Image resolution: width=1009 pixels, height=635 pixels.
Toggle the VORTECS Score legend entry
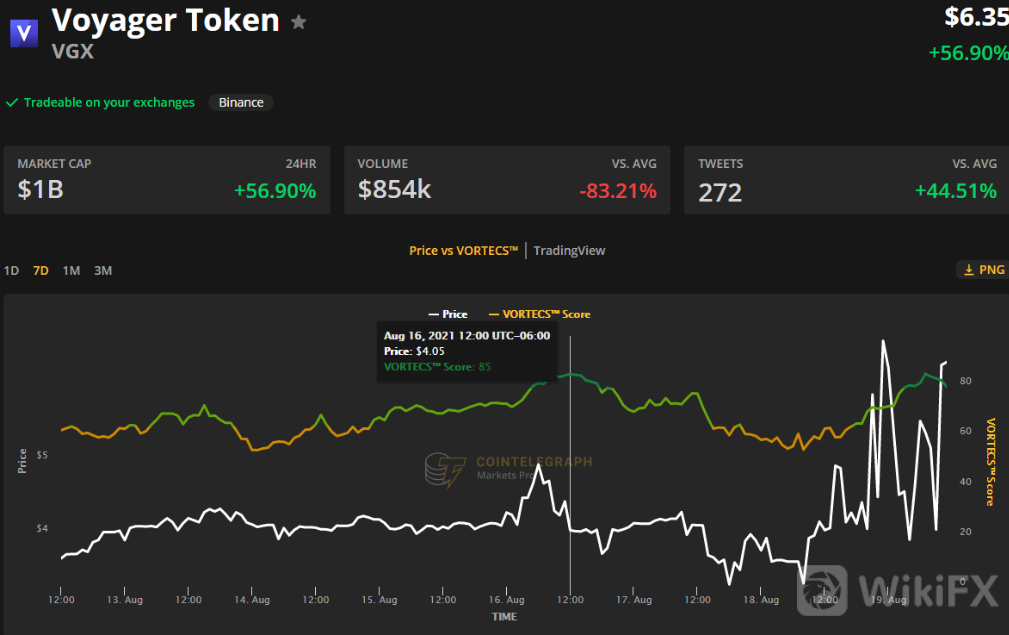[539, 314]
